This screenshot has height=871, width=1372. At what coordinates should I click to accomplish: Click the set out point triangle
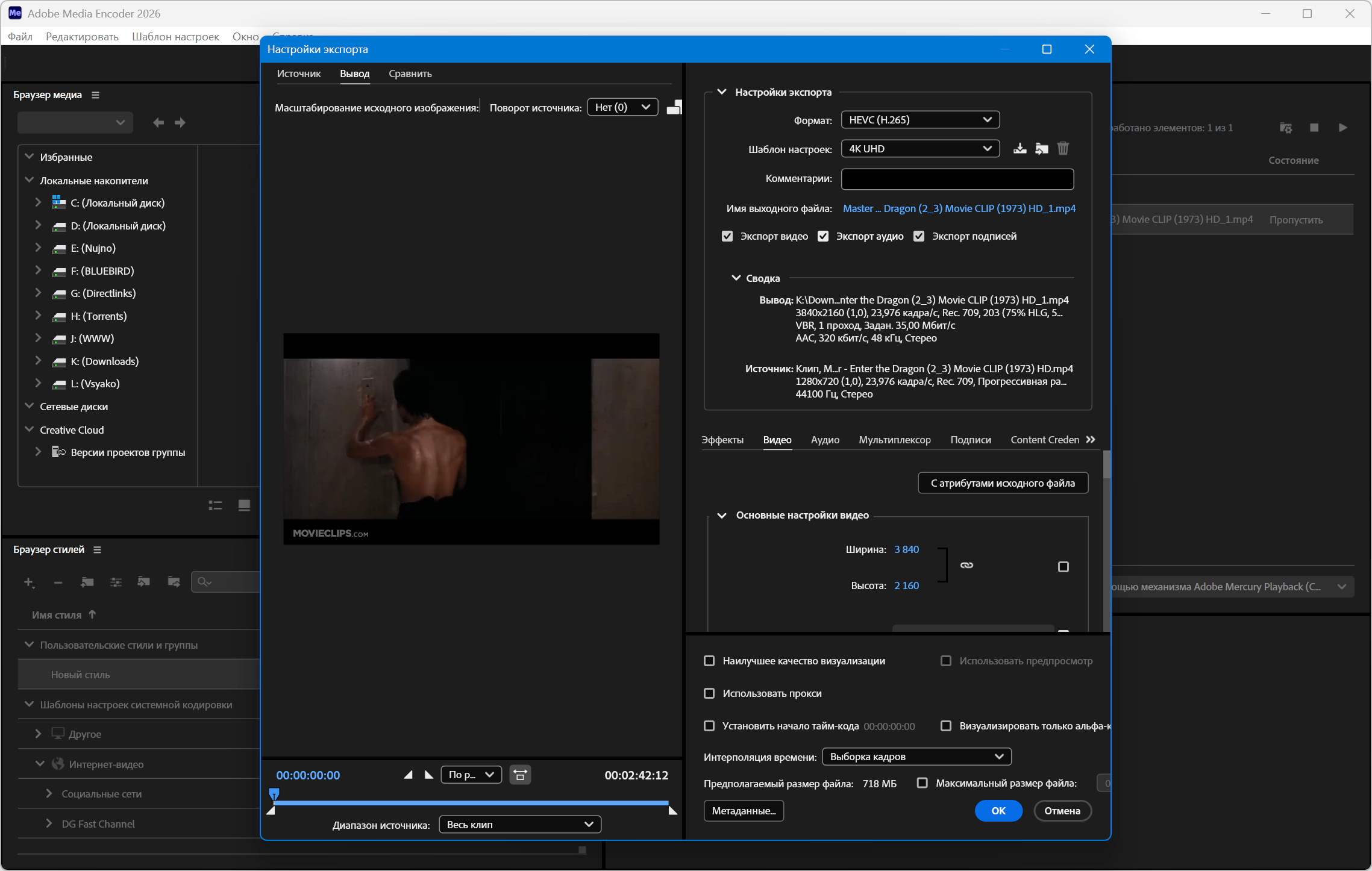[428, 775]
